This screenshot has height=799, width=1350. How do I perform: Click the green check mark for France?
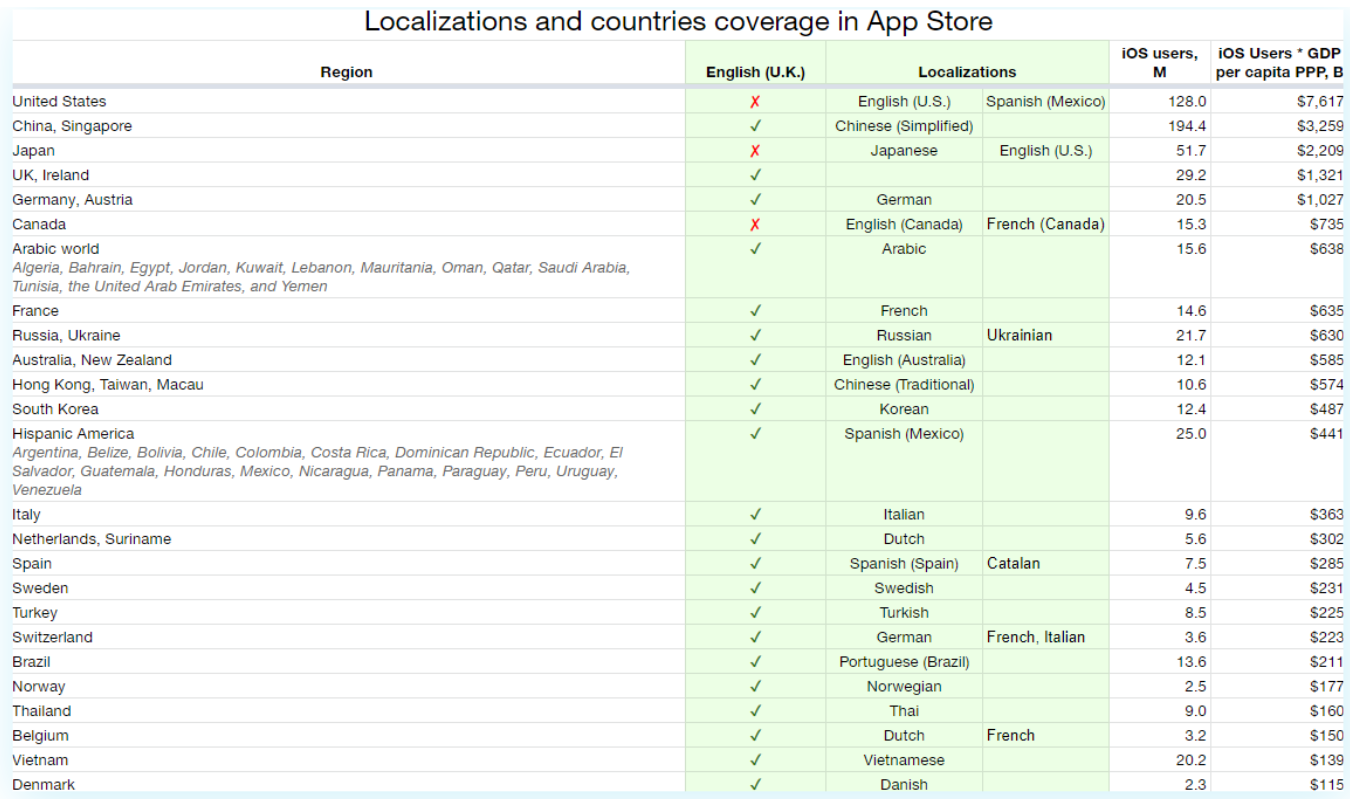point(755,311)
